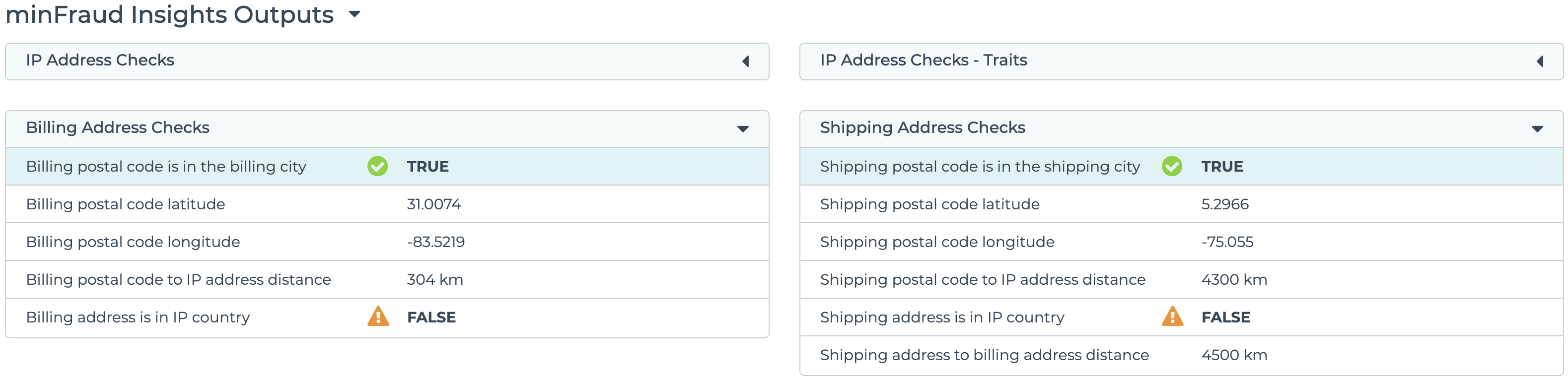Click the green checkmark beside billing postal code

pos(377,166)
